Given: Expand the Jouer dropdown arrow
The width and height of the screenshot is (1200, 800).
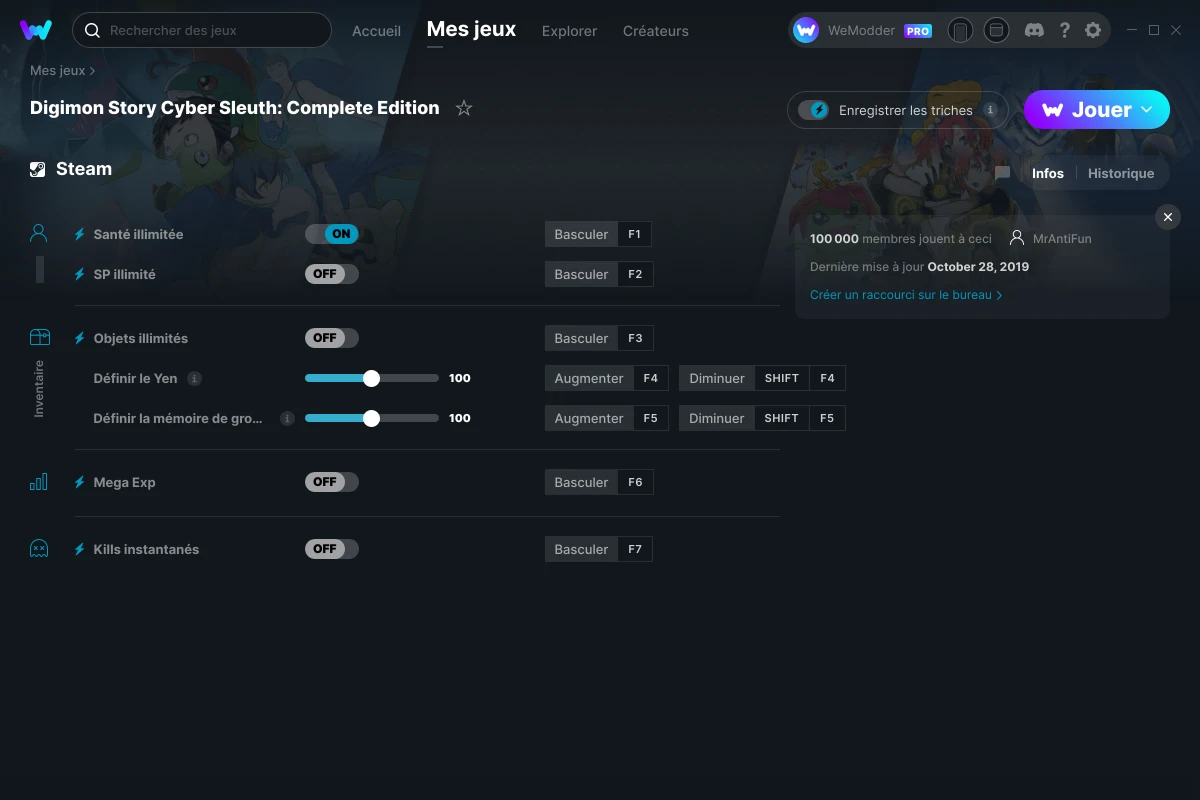Looking at the screenshot, I should (x=1147, y=110).
